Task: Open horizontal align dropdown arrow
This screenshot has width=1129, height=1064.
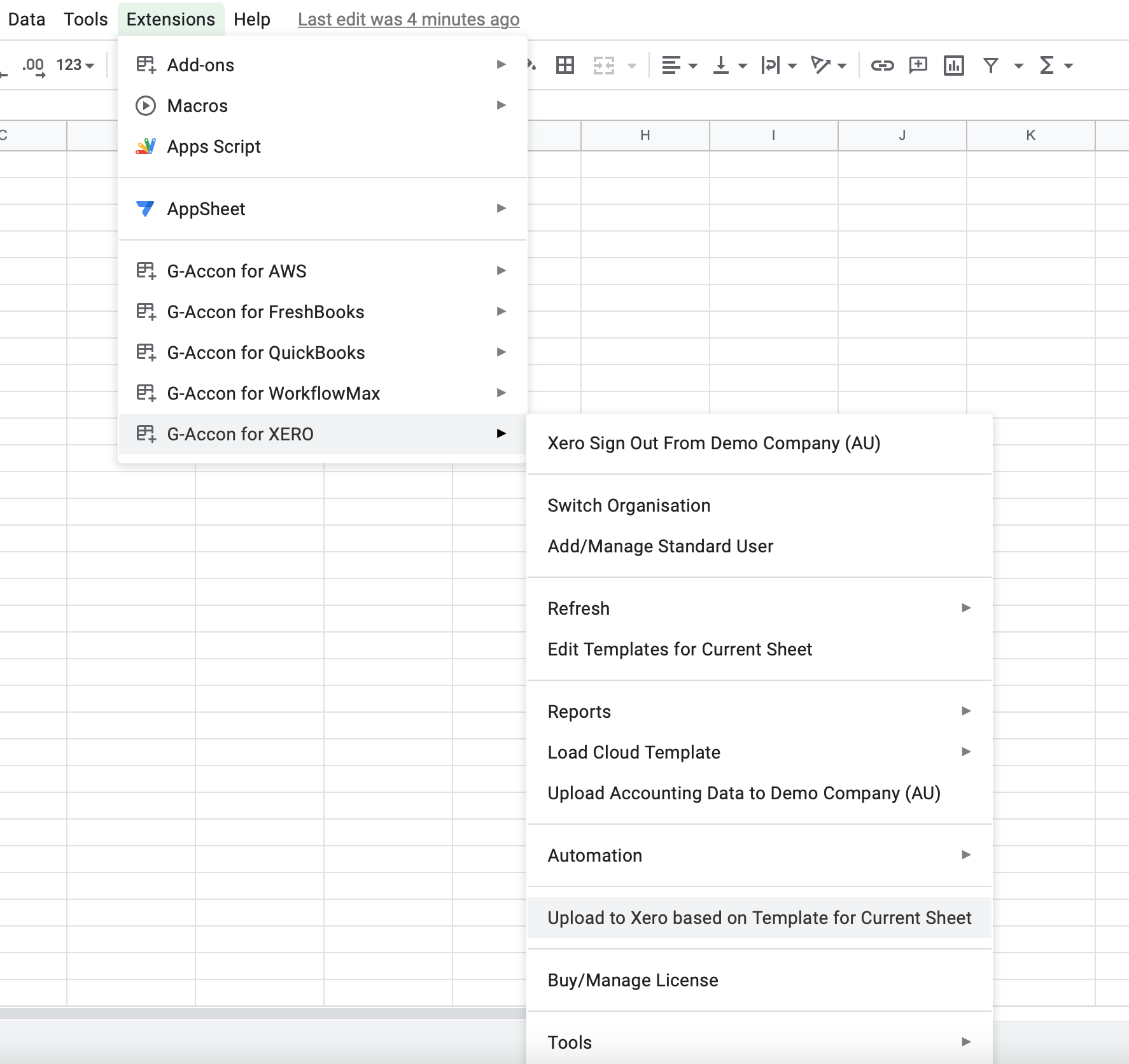Action: tap(693, 66)
